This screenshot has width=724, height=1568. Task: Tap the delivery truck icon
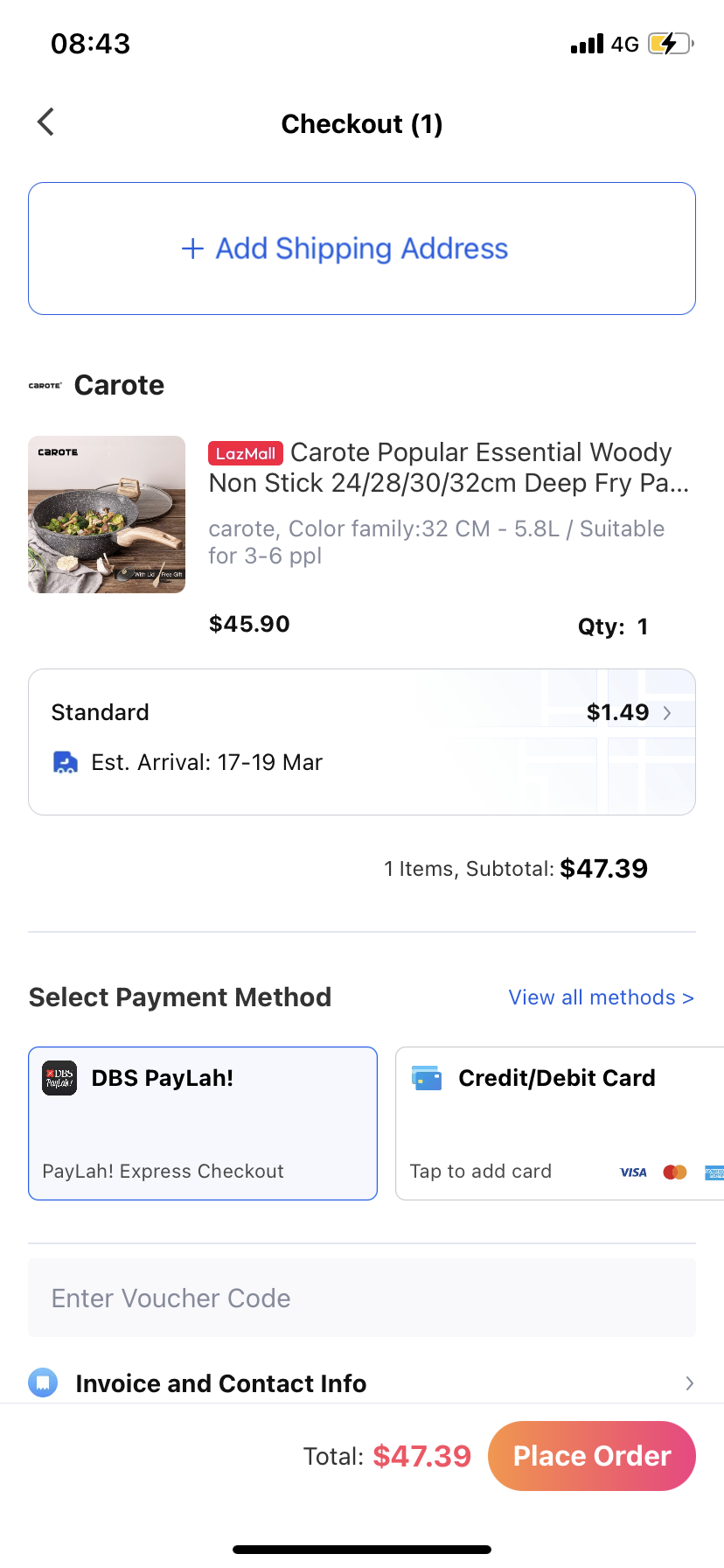[66, 762]
